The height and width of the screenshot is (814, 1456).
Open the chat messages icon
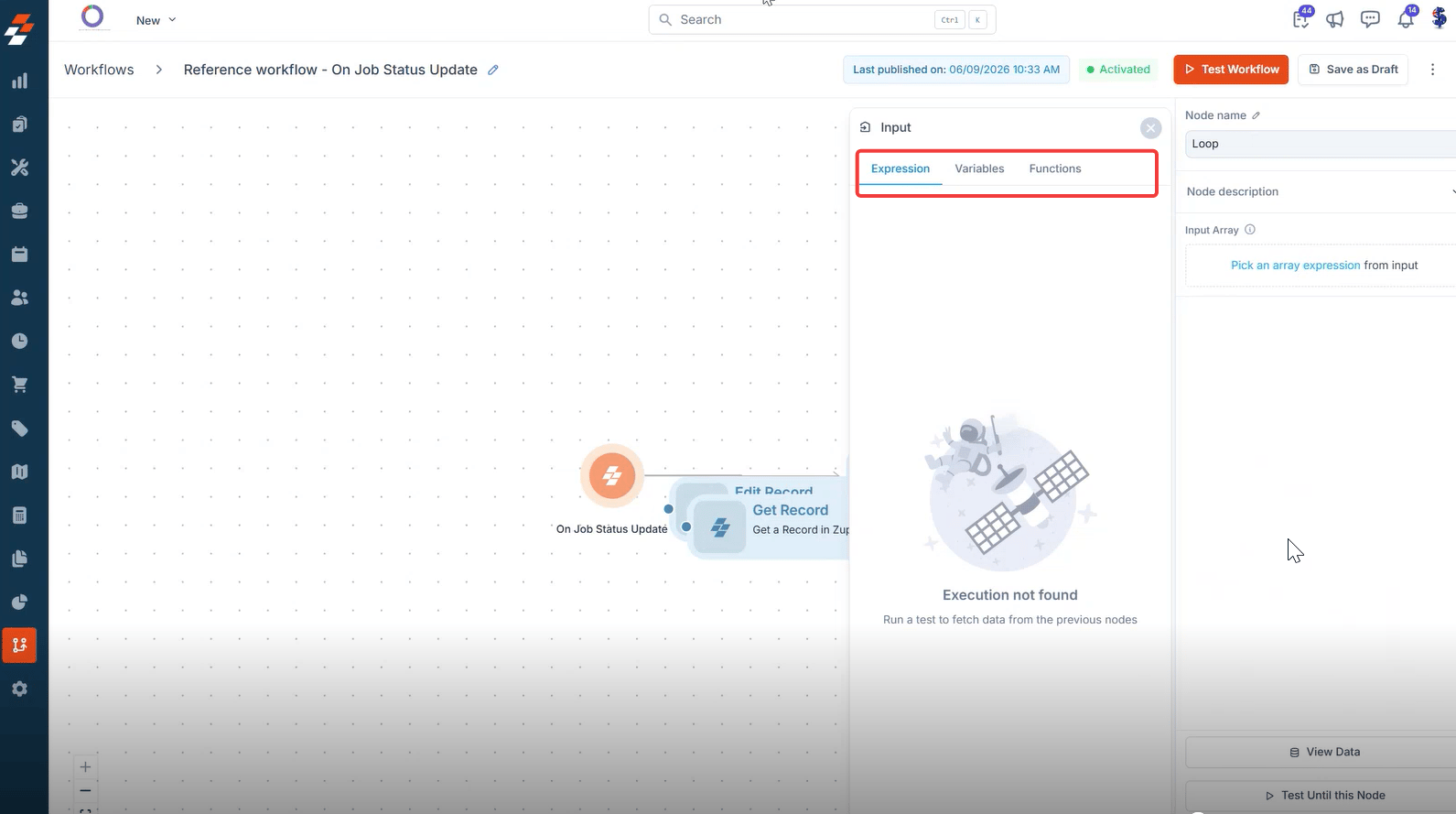(x=1370, y=19)
